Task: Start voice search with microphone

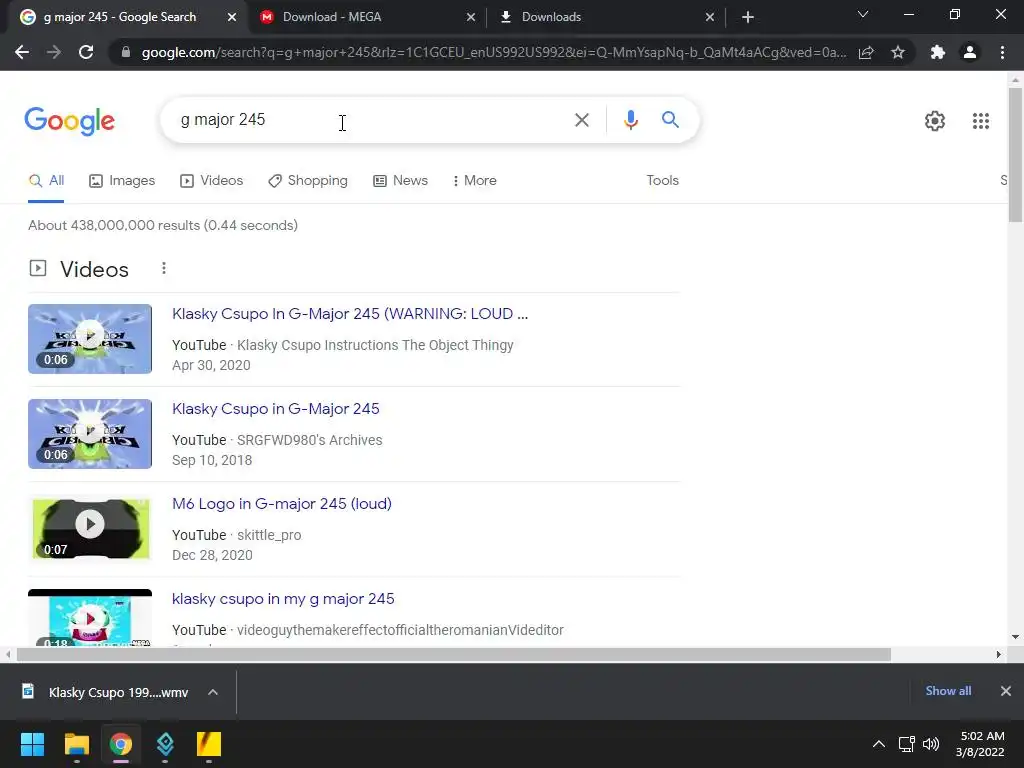Action: point(630,120)
